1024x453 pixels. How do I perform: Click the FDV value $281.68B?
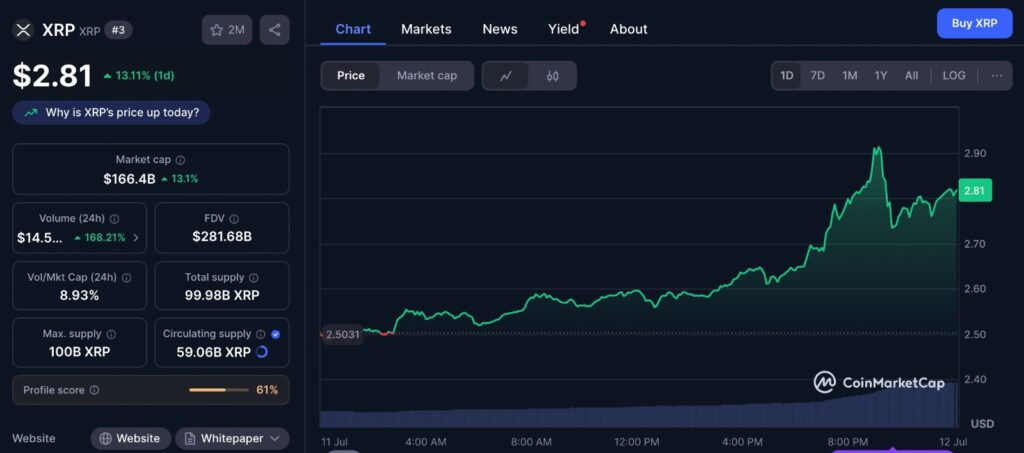(x=222, y=236)
